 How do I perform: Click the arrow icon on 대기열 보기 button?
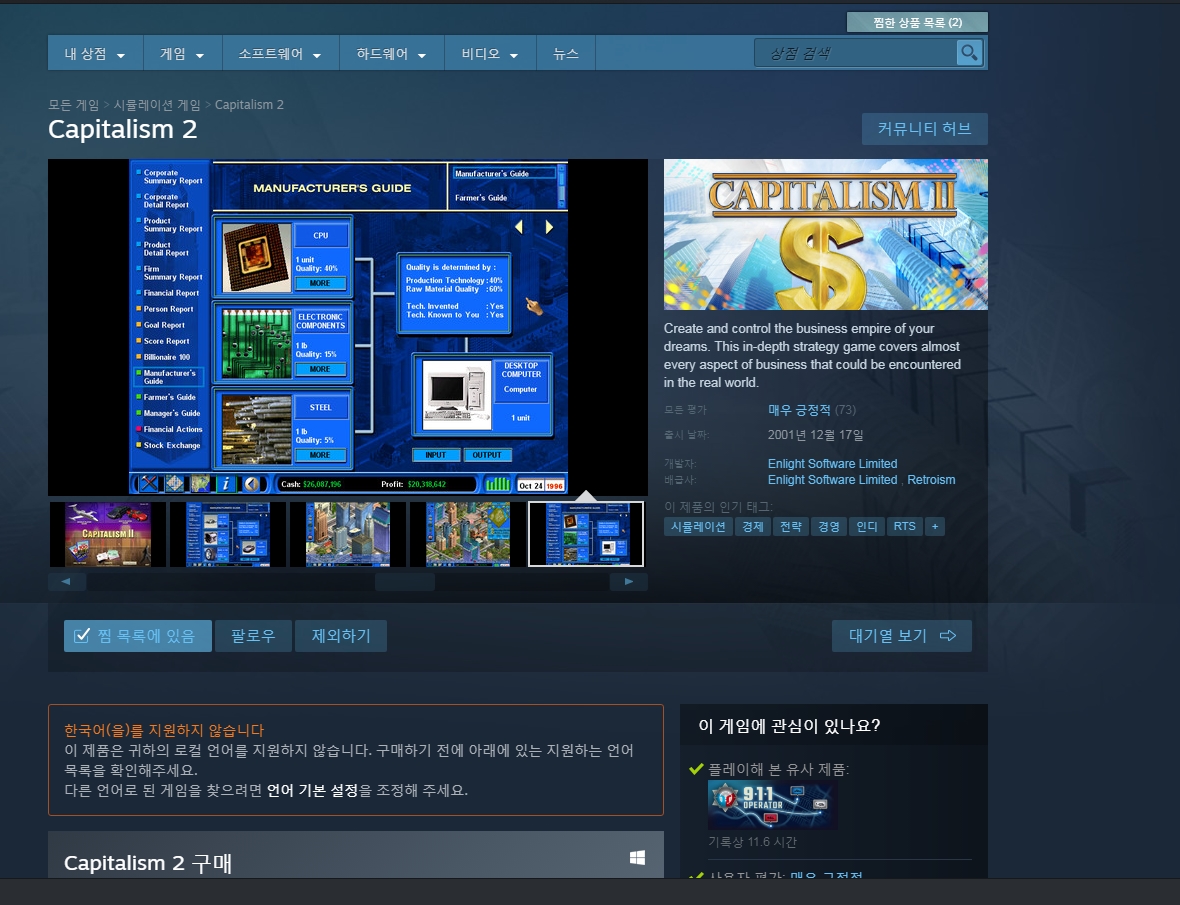click(x=948, y=636)
